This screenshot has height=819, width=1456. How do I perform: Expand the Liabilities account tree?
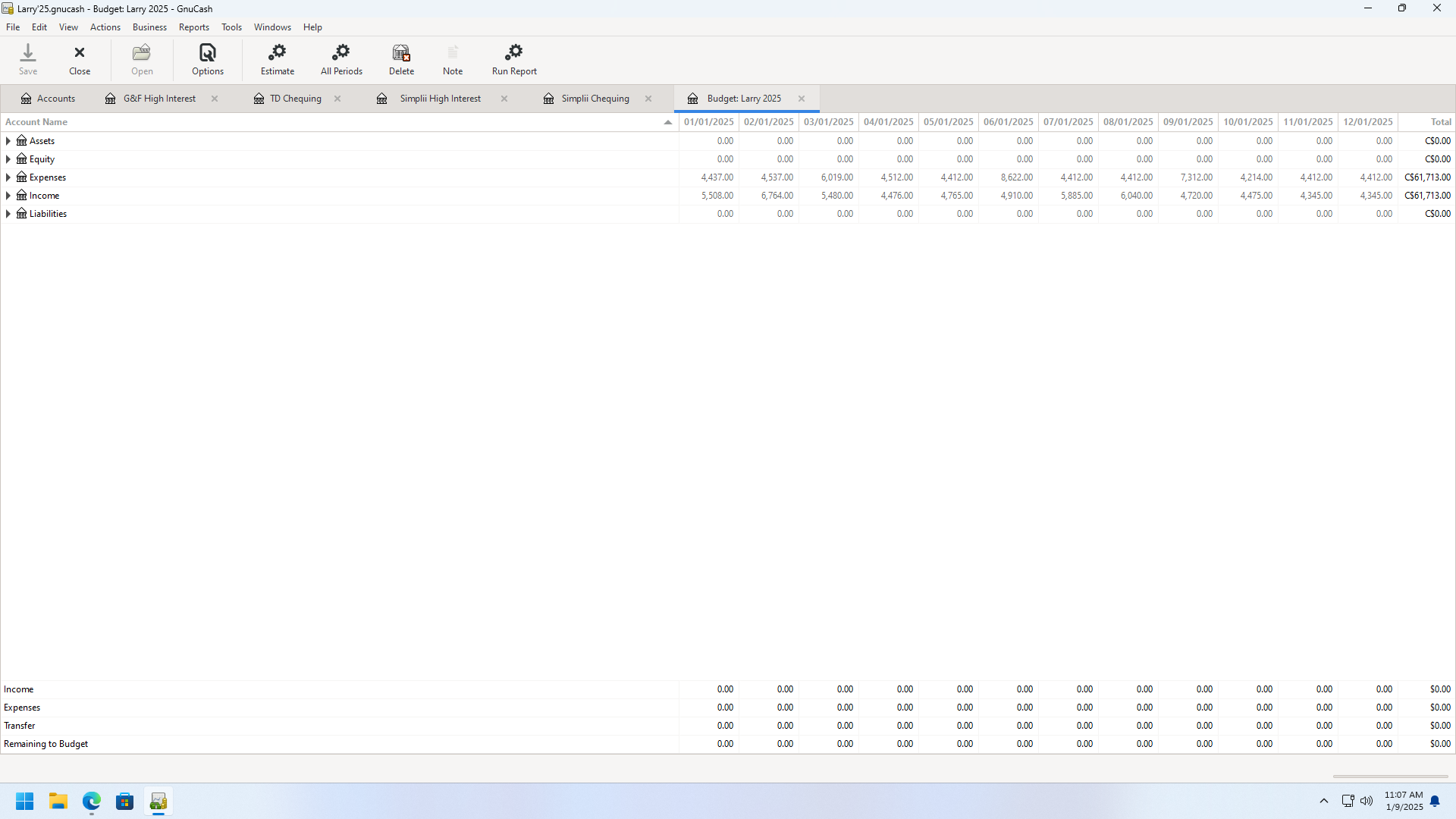tap(8, 214)
